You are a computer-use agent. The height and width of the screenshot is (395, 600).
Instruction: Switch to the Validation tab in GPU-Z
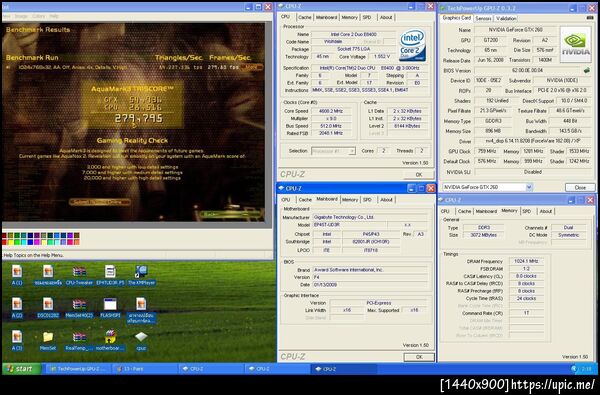pyautogui.click(x=506, y=18)
